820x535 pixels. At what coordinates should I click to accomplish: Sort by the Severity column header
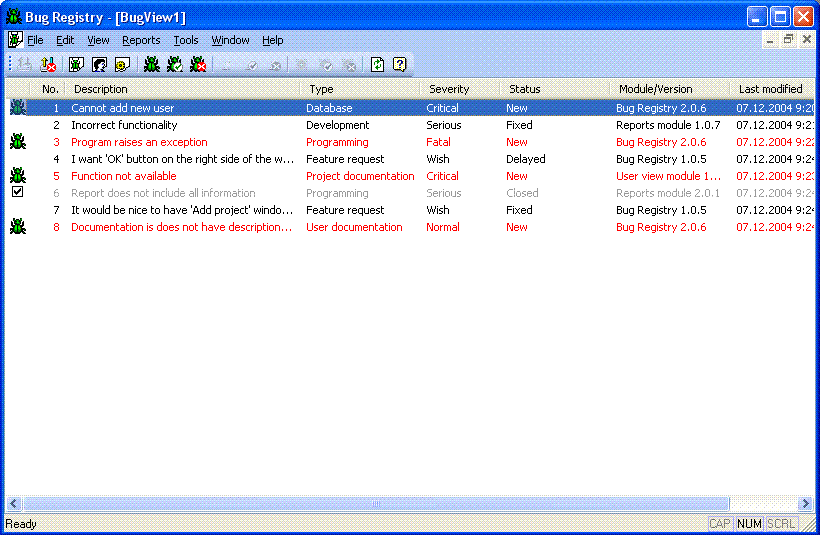pyautogui.click(x=460, y=89)
